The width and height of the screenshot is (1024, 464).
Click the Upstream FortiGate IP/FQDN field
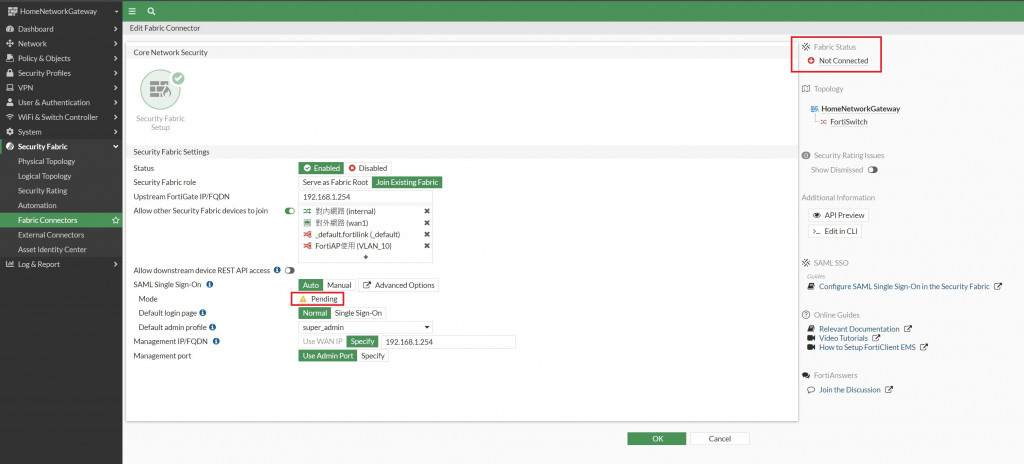(366, 197)
